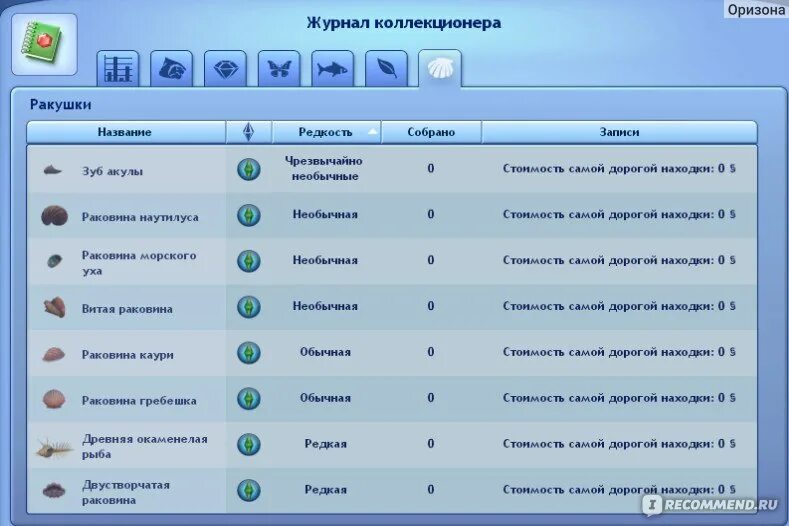The width and height of the screenshot is (789, 526).
Task: Sort by Редкость column header
Action: click(x=327, y=132)
